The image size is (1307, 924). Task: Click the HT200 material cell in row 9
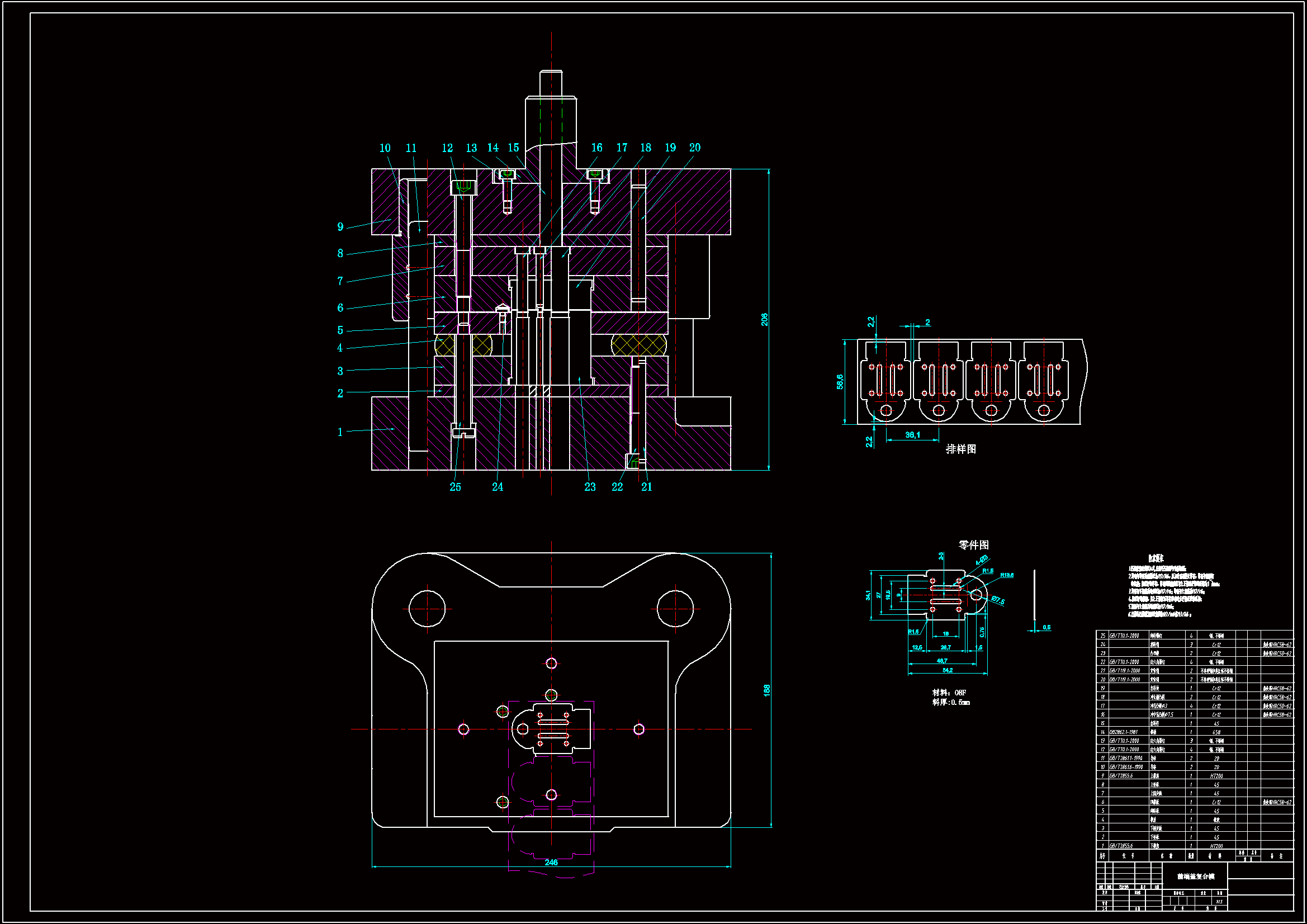click(1216, 776)
